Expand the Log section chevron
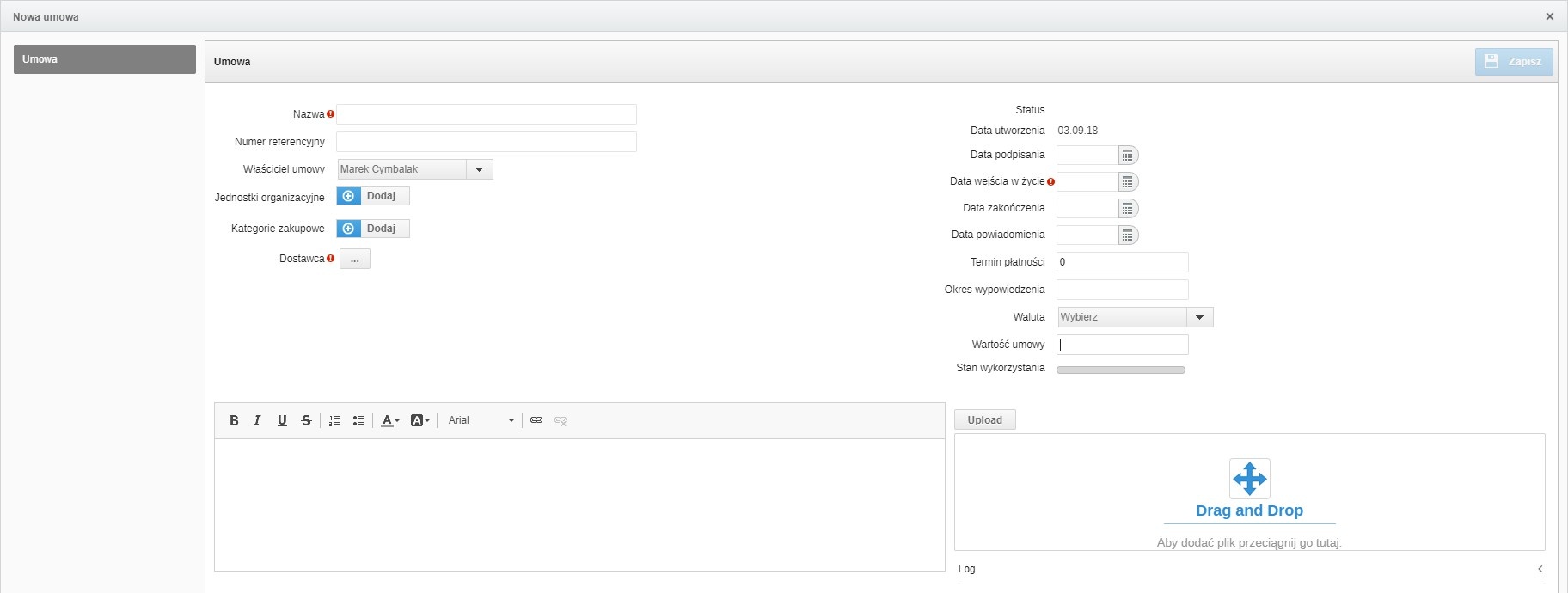 pos(1540,569)
